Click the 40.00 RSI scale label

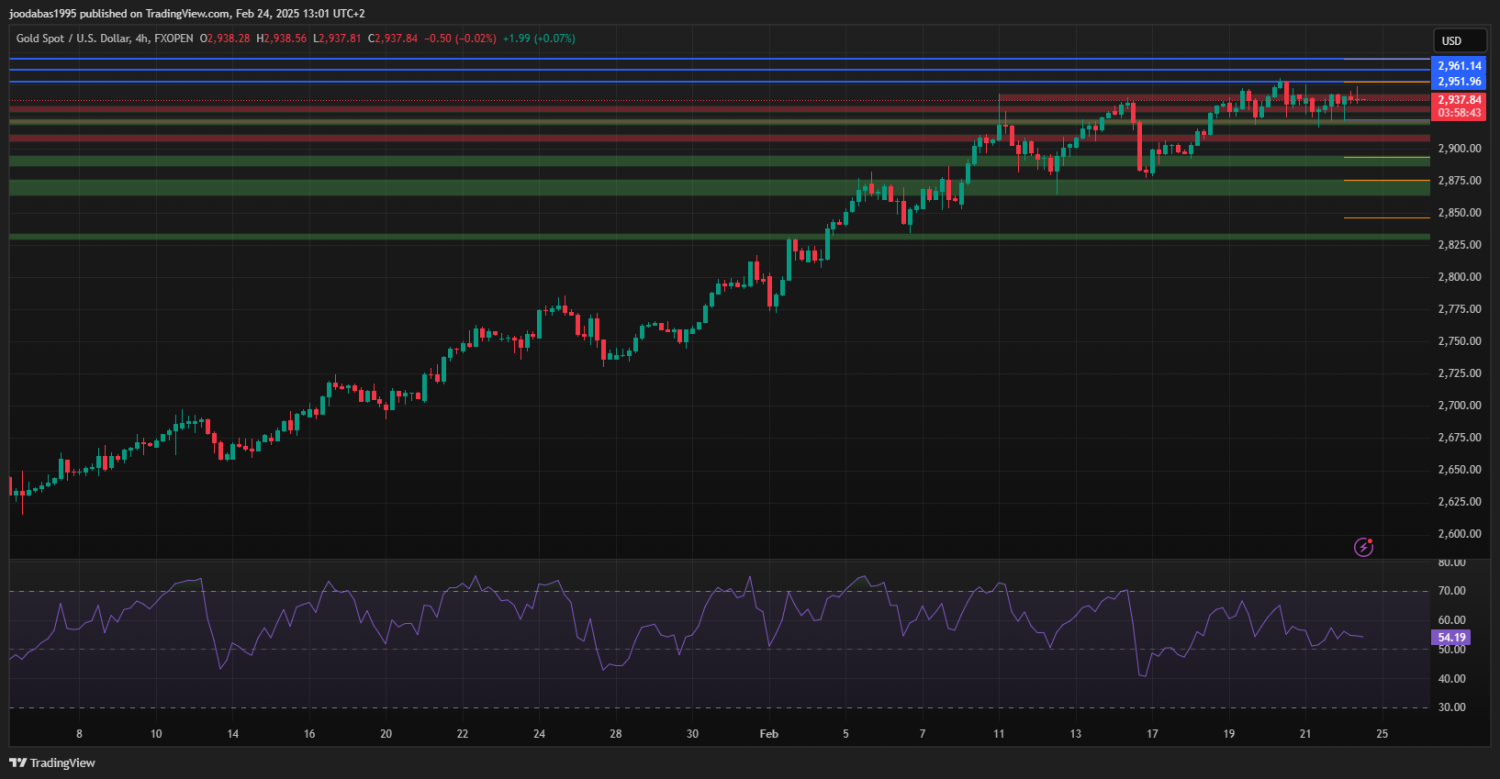(x=1452, y=679)
